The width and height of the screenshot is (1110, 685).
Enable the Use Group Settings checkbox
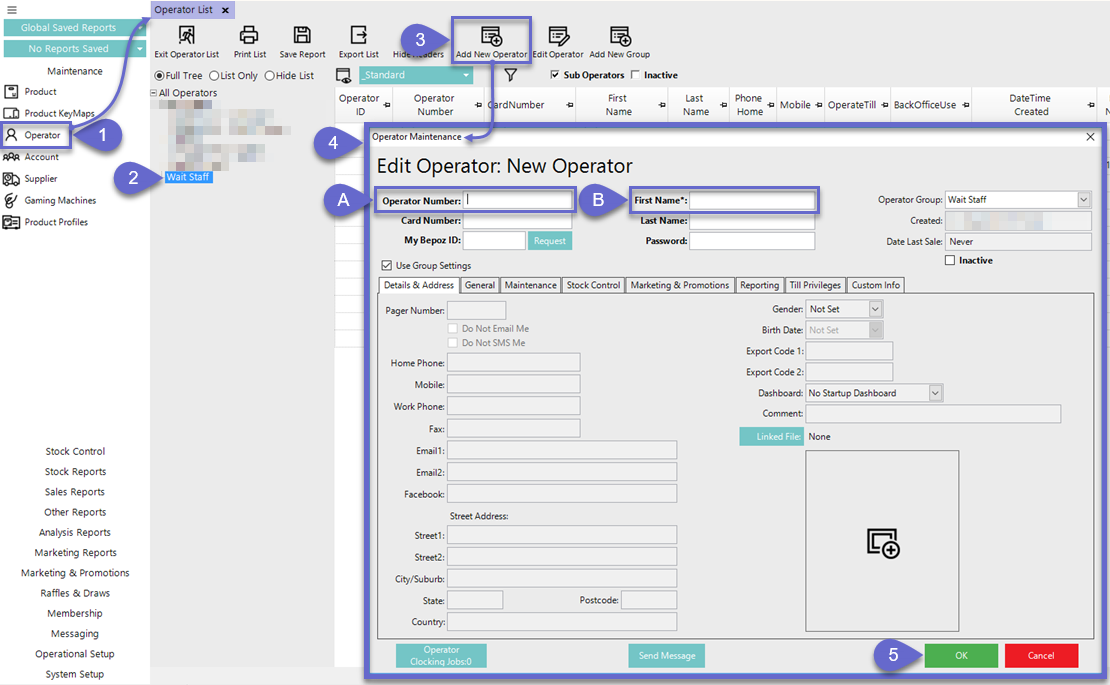tap(387, 266)
